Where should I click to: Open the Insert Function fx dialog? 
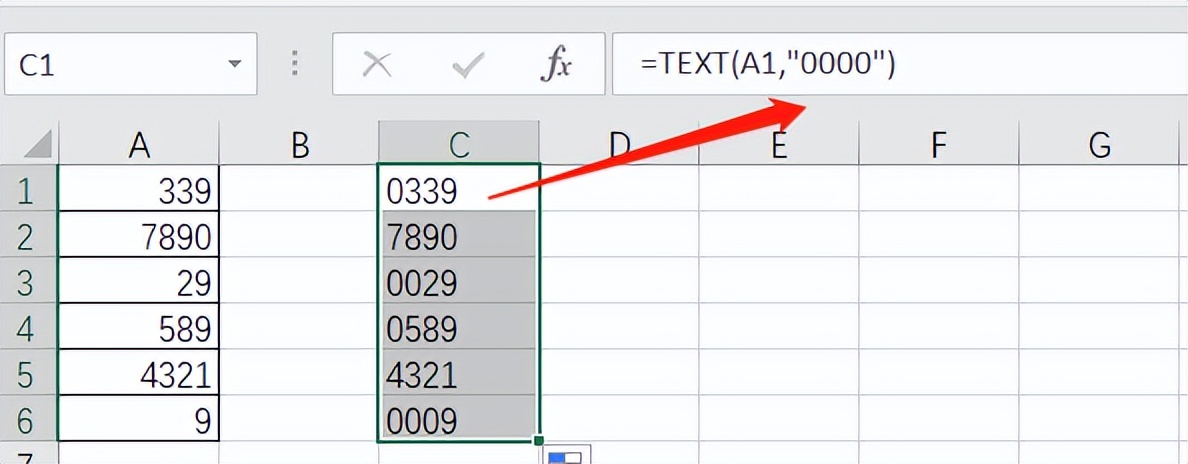(555, 65)
